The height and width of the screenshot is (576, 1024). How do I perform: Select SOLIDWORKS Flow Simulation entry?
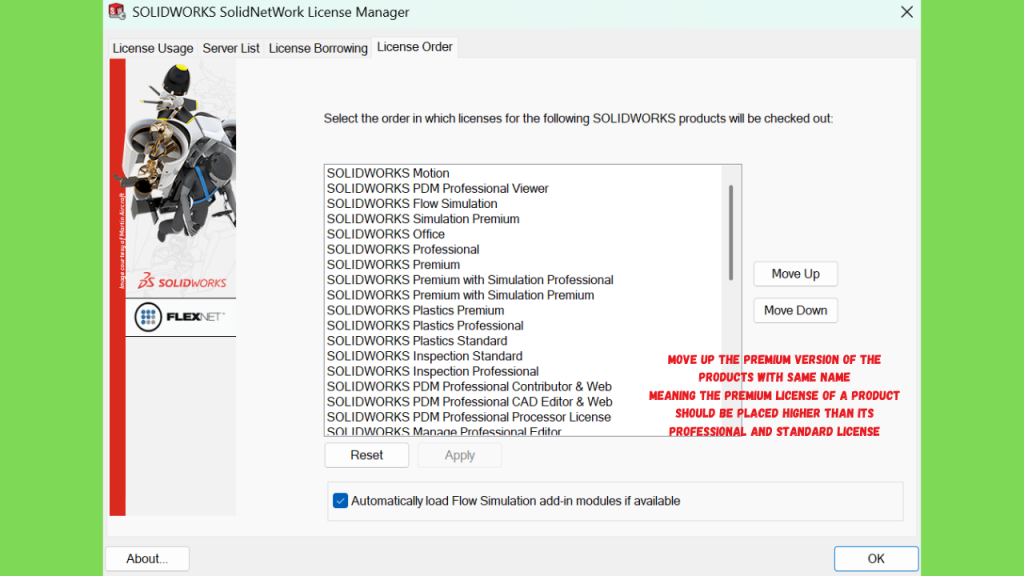[523, 204]
